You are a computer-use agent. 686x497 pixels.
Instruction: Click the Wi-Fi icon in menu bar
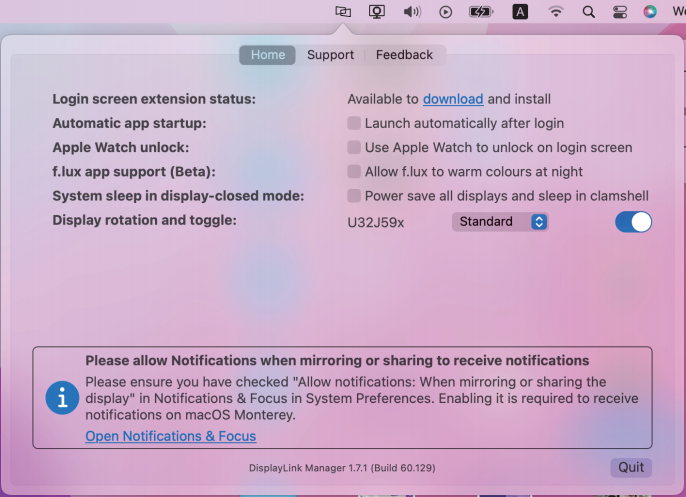click(556, 12)
